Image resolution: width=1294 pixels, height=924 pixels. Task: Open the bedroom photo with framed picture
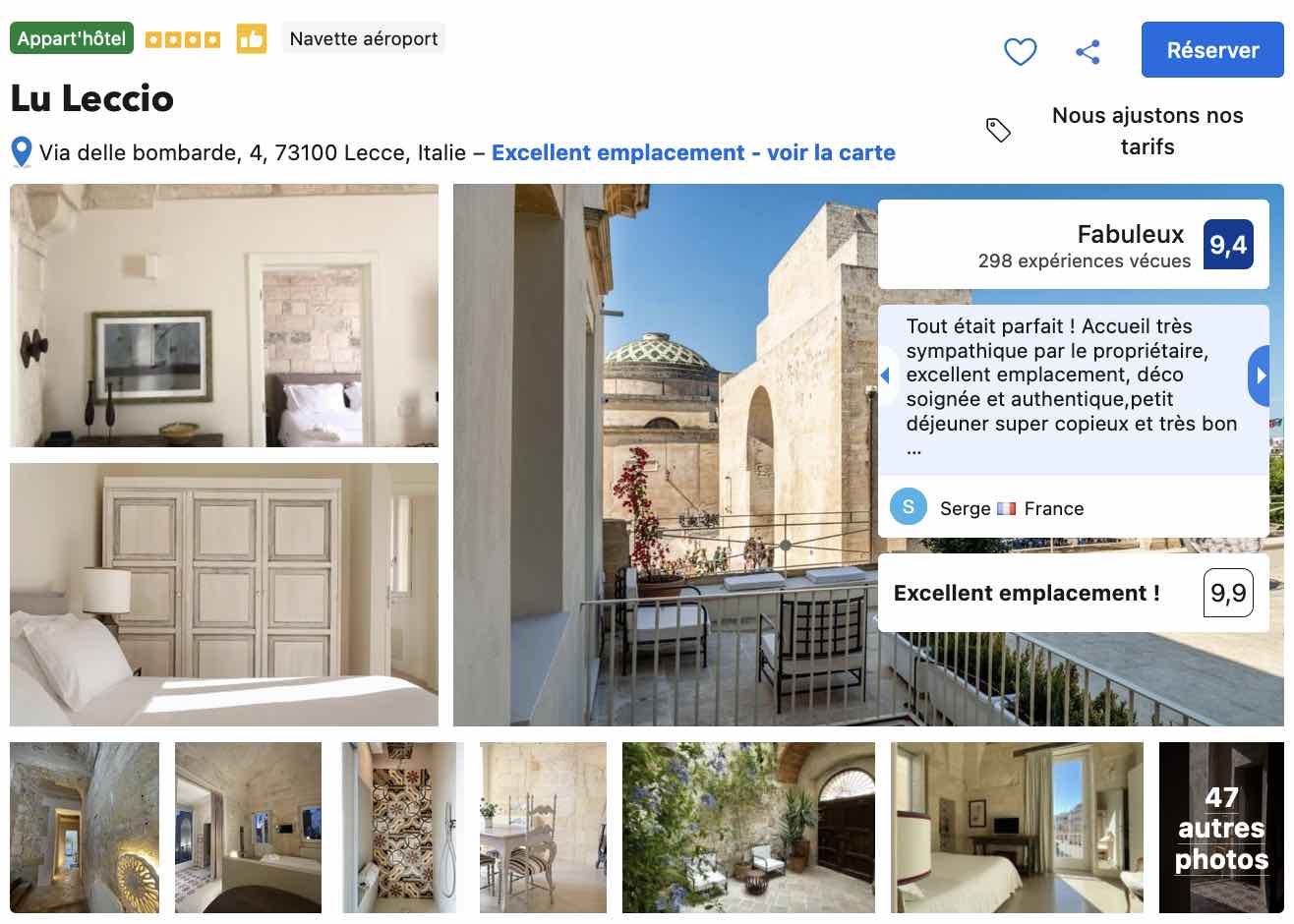(224, 316)
